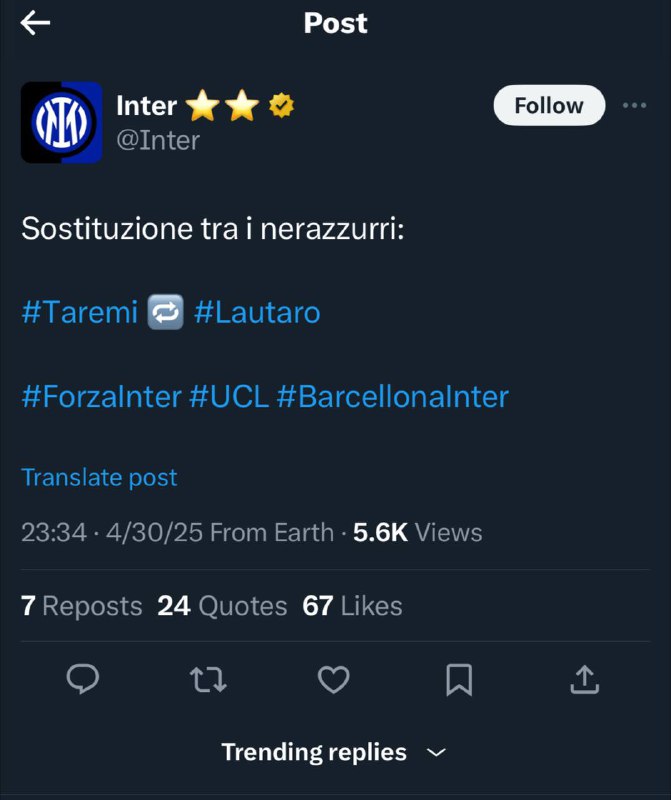Like the post with heart icon

(333, 680)
